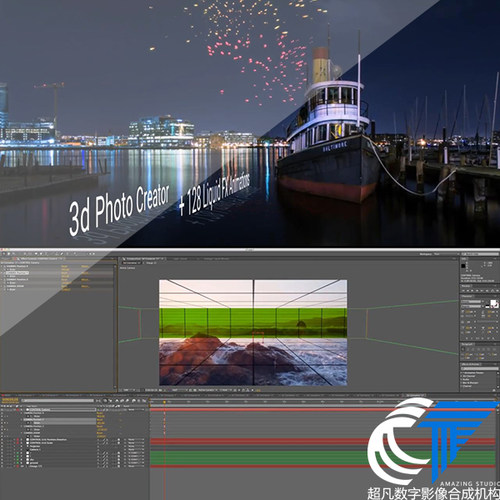Screen dimensions: 500x500
Task: Select the Hand tool in the toolbar
Action: (x=9, y=254)
